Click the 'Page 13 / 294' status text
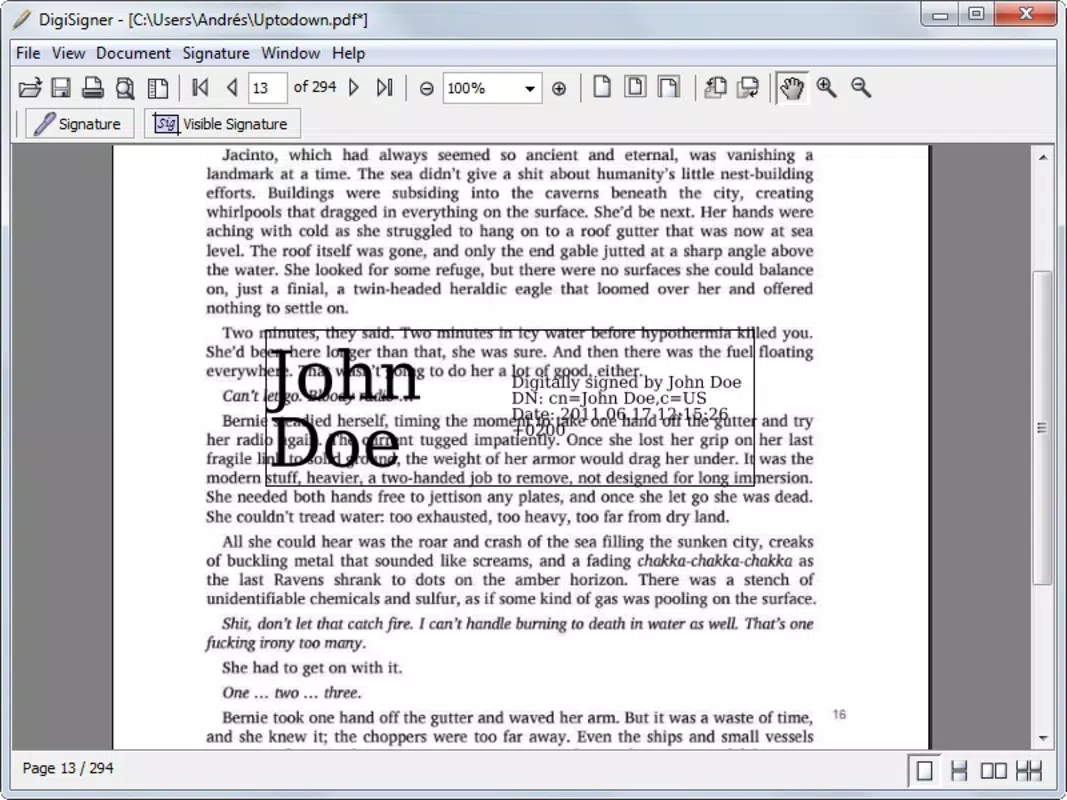 [x=68, y=768]
